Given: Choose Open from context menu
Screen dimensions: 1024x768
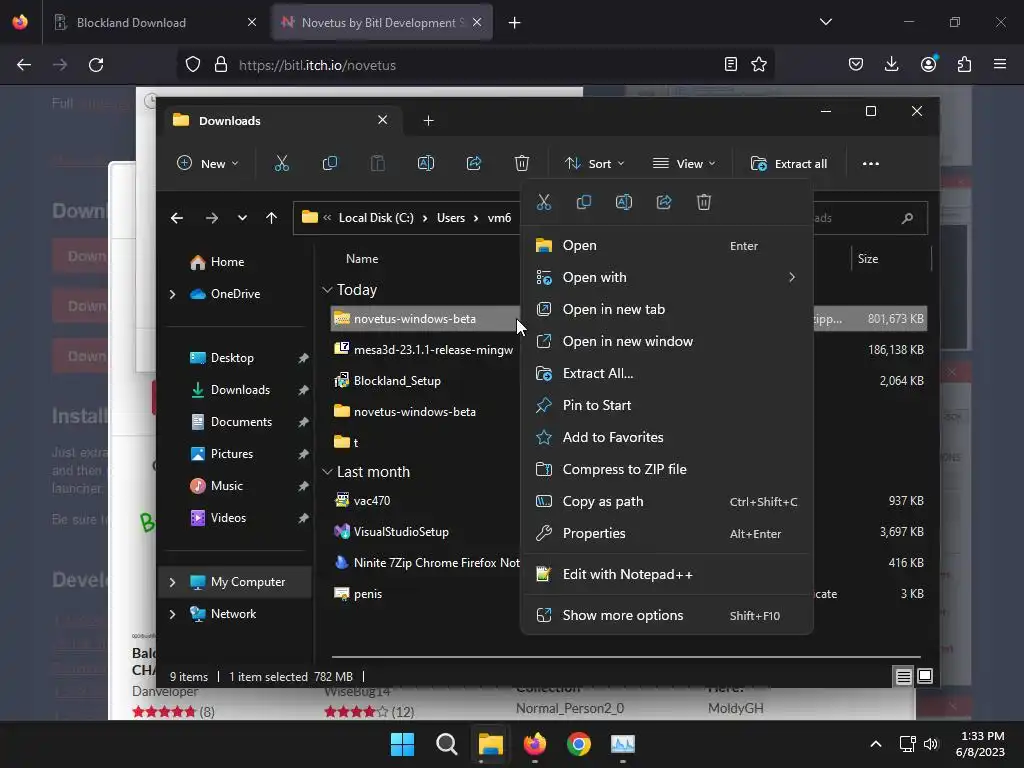Looking at the screenshot, I should 666,246.
